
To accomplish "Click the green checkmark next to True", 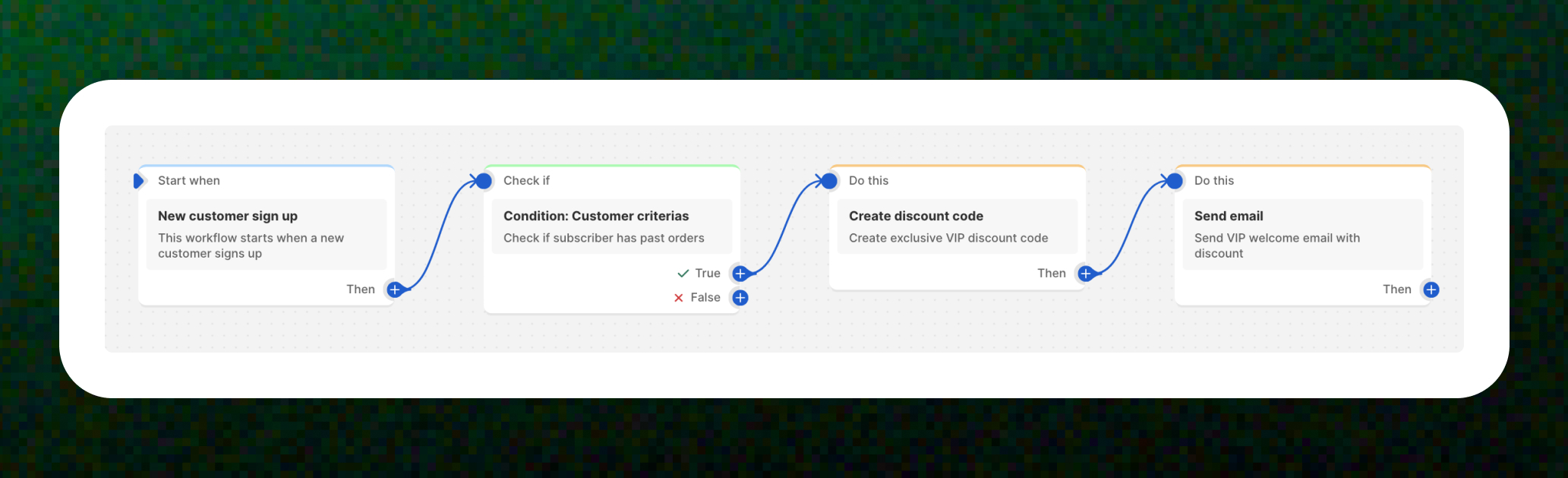I will pyautogui.click(x=683, y=274).
